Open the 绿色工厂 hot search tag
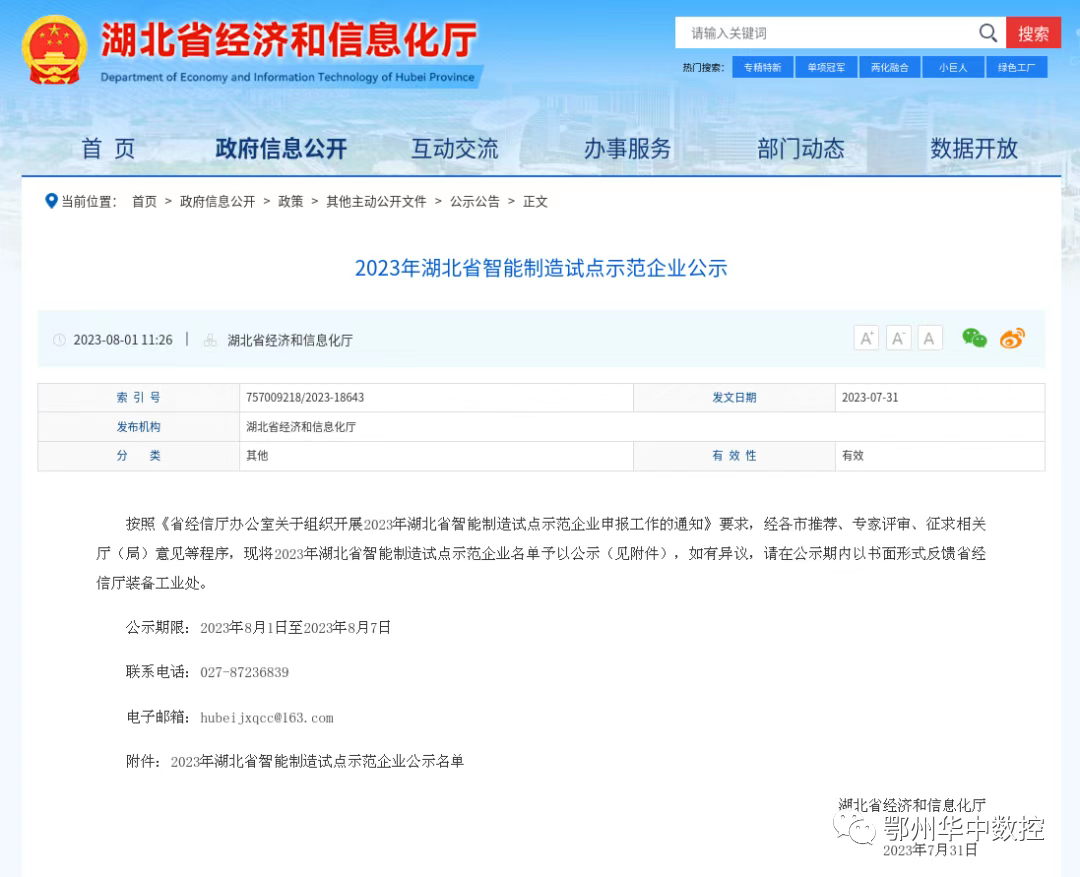This screenshot has height=877, width=1080. [x=1017, y=66]
